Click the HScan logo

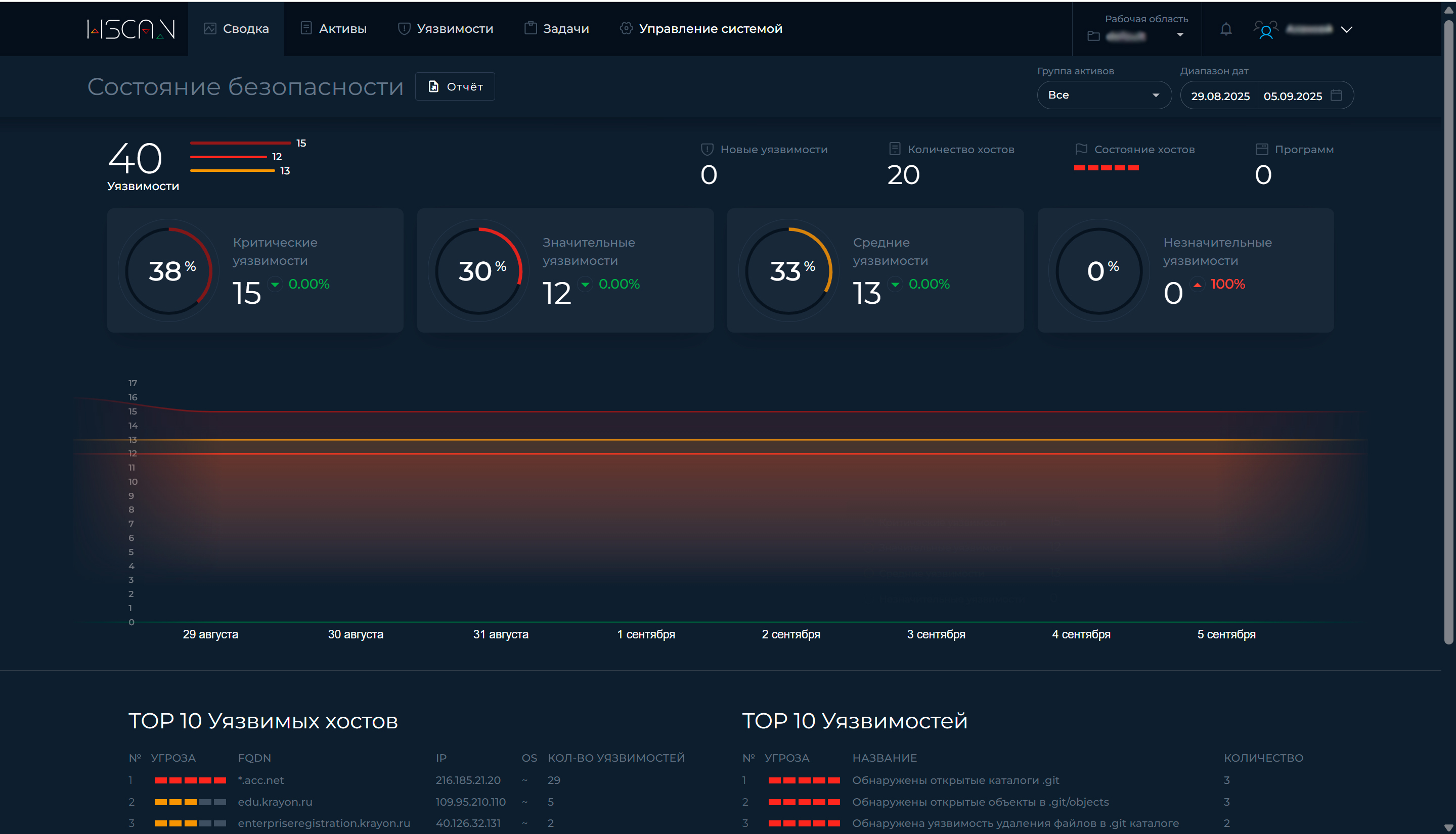tap(130, 29)
